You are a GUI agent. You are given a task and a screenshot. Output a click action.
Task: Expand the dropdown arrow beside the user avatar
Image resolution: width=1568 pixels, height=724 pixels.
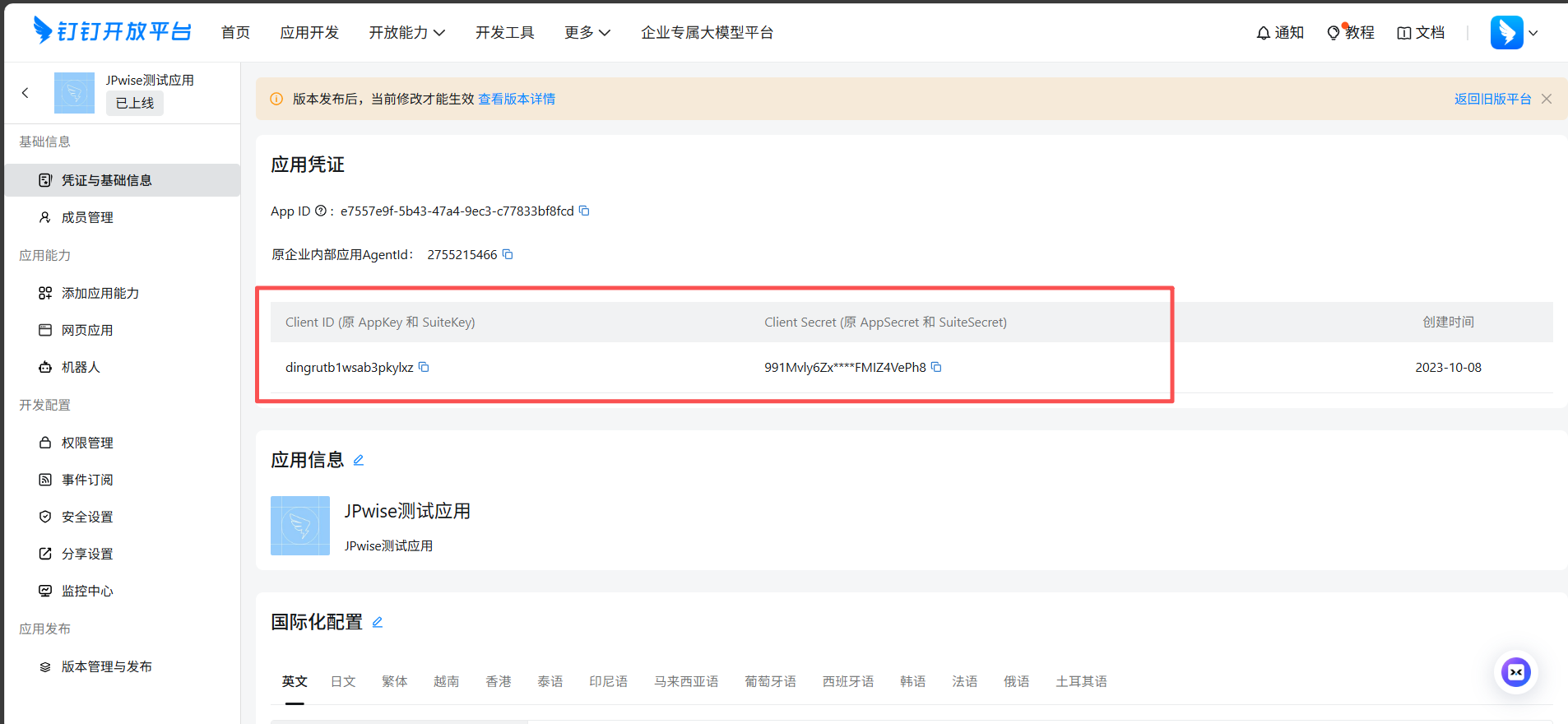click(1533, 34)
